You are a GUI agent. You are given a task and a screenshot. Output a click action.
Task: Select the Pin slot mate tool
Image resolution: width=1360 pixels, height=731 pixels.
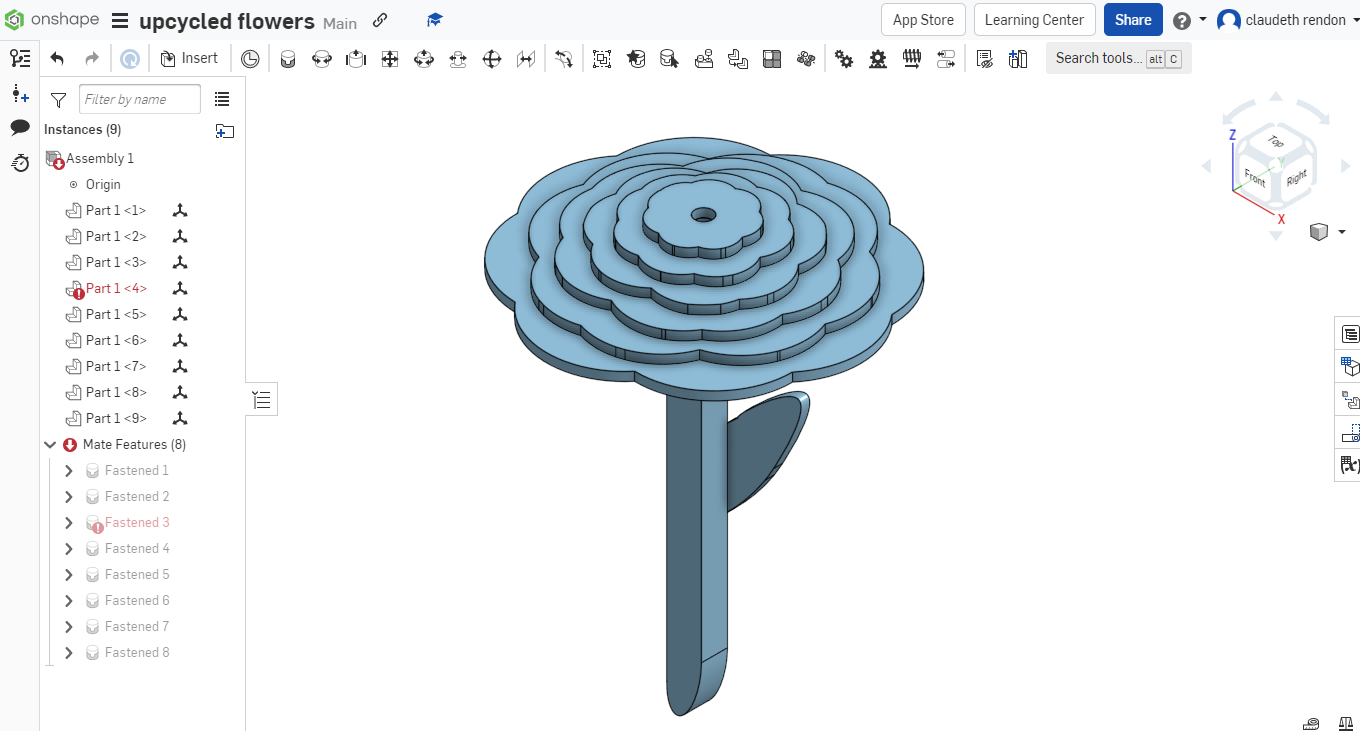458,59
